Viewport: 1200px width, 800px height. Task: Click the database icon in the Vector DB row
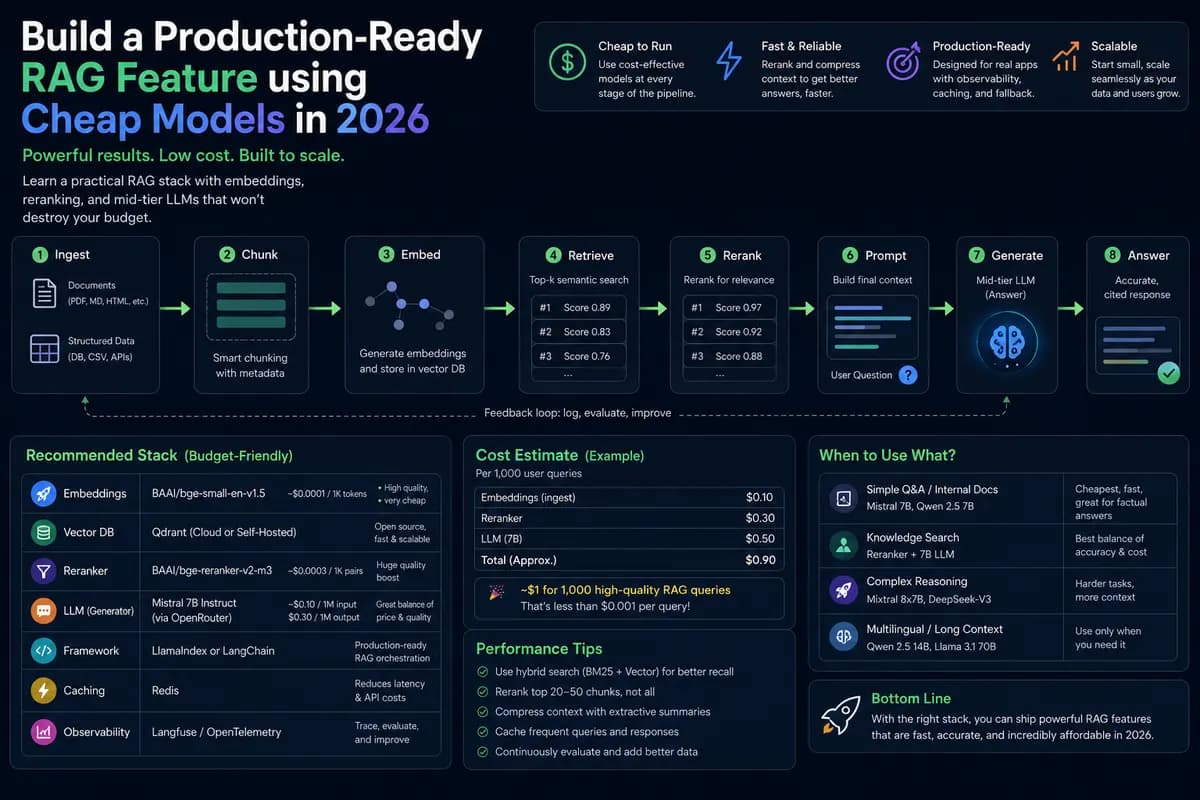44,532
